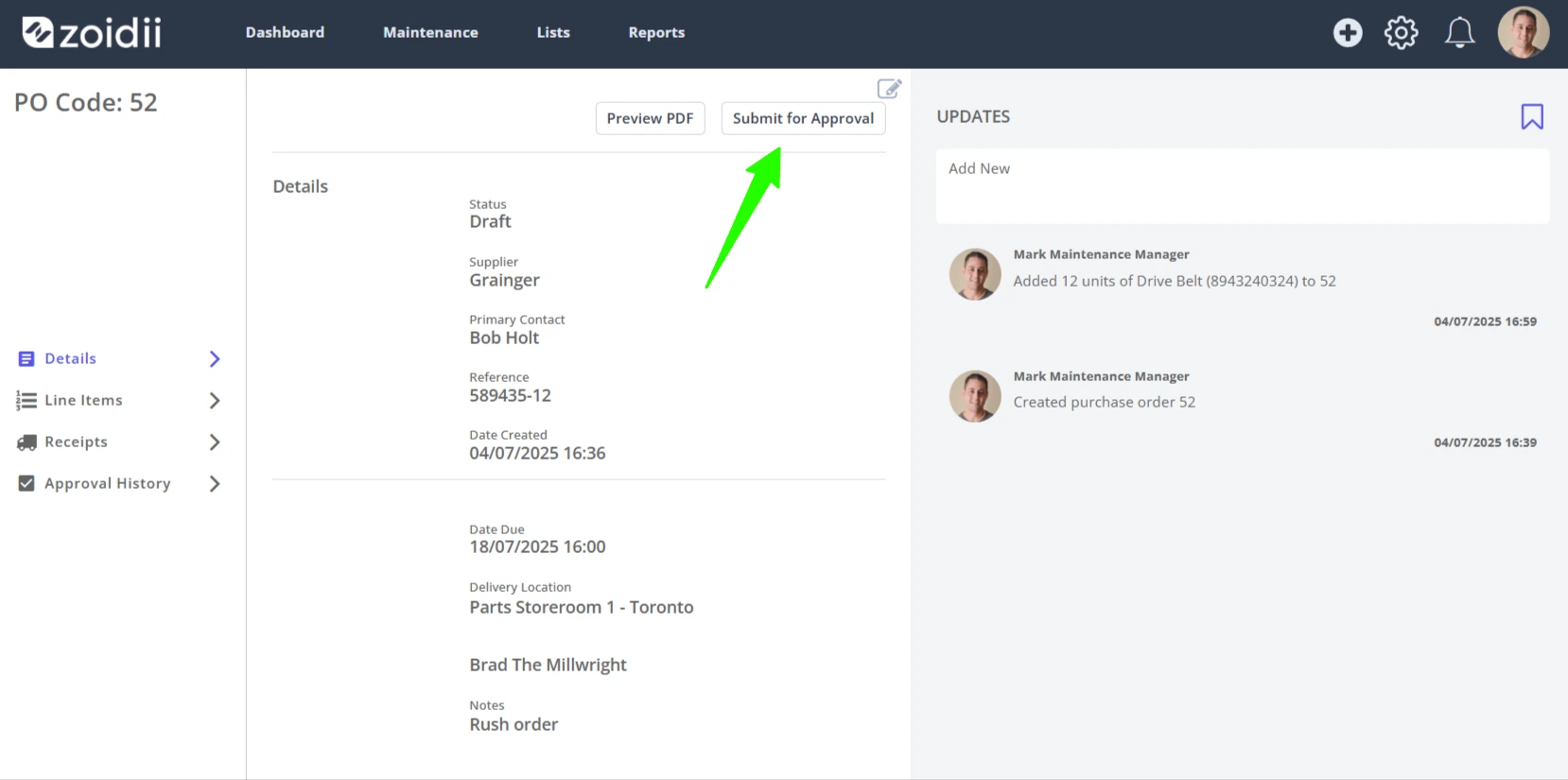Open the settings gear icon
Screen dimensions: 1568x780
point(1401,33)
